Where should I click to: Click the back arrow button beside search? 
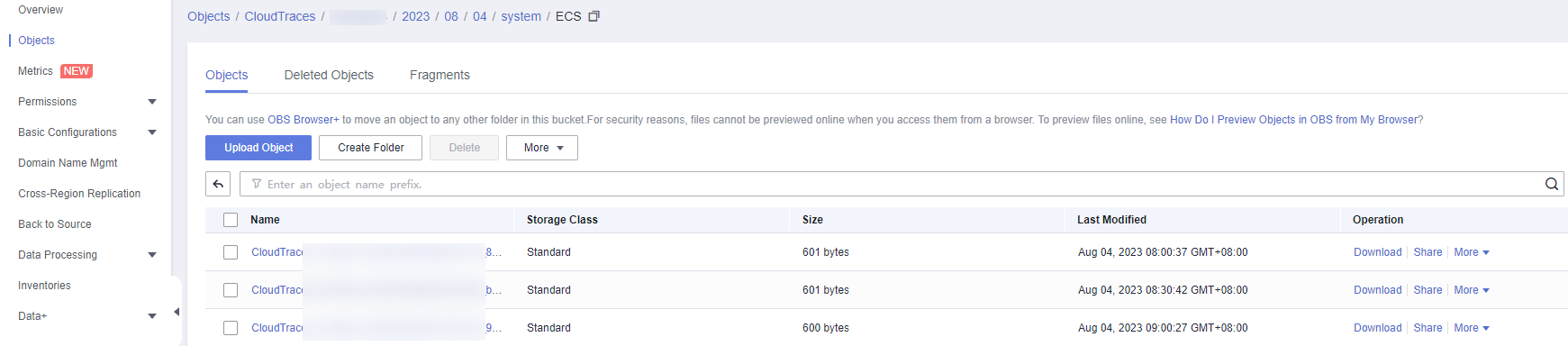pyautogui.click(x=218, y=184)
